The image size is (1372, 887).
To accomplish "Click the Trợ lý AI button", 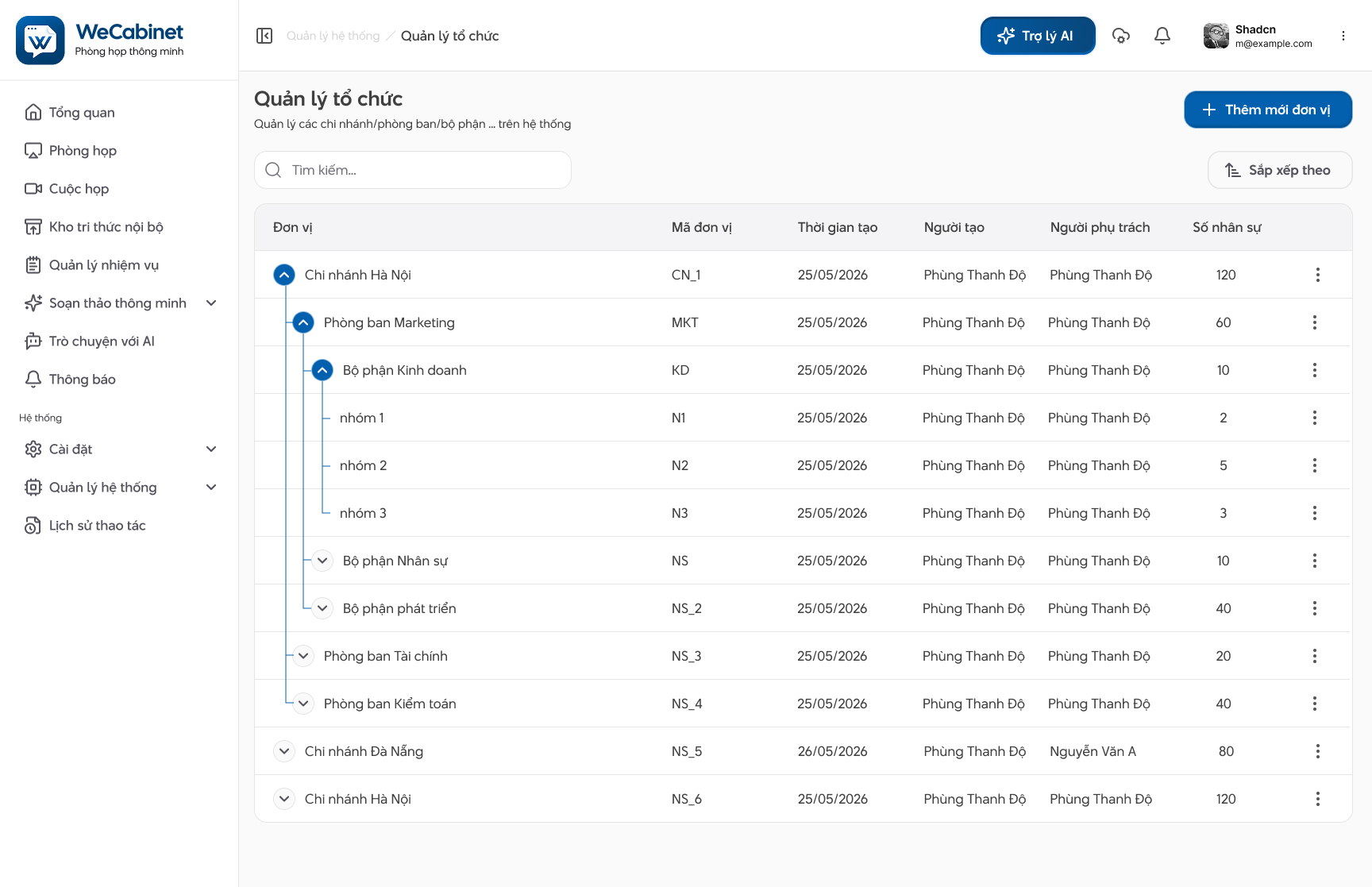I will [1038, 36].
